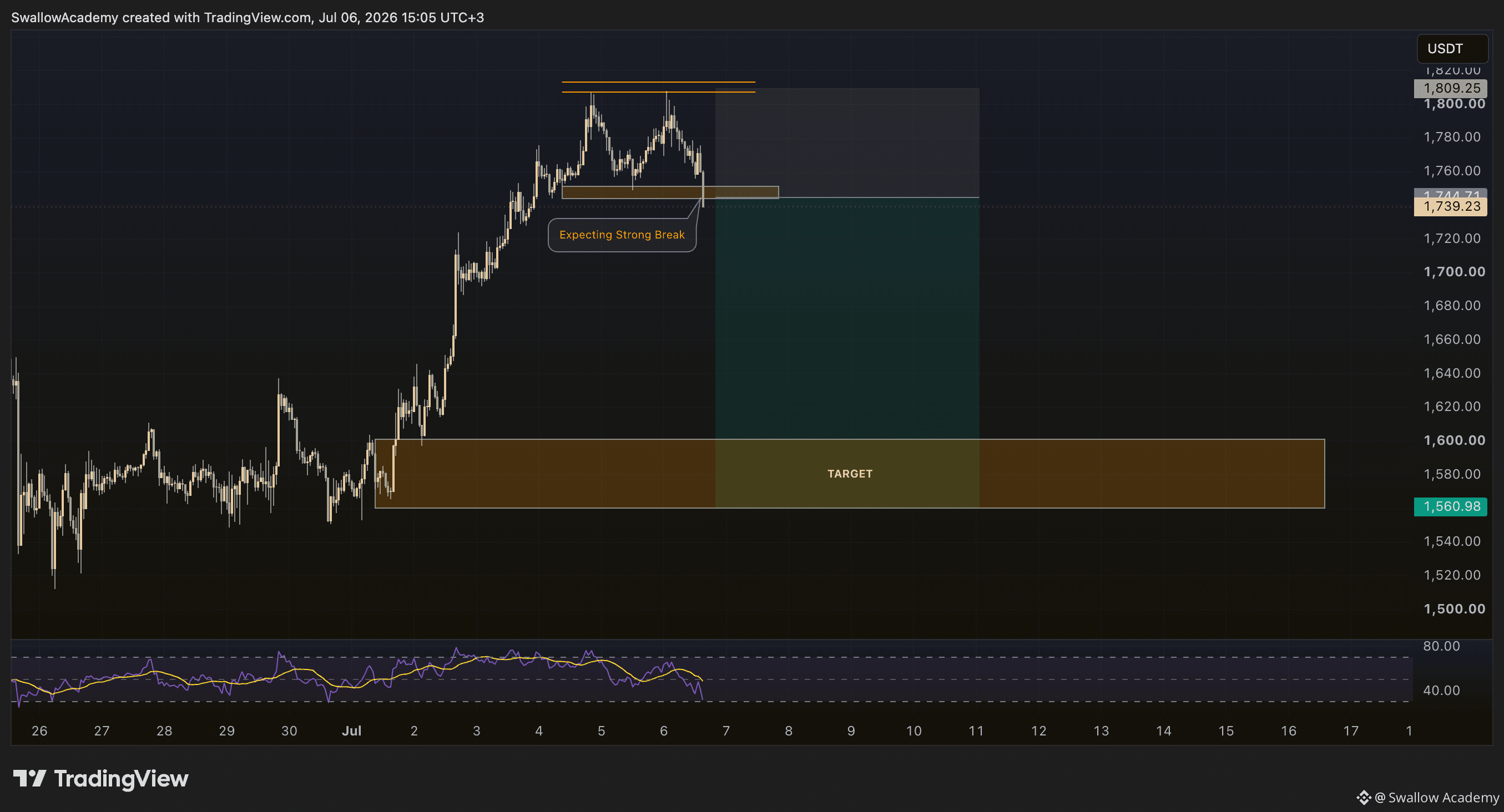
Task: Click the 1,620.00 price scale label
Action: pyautogui.click(x=1452, y=407)
